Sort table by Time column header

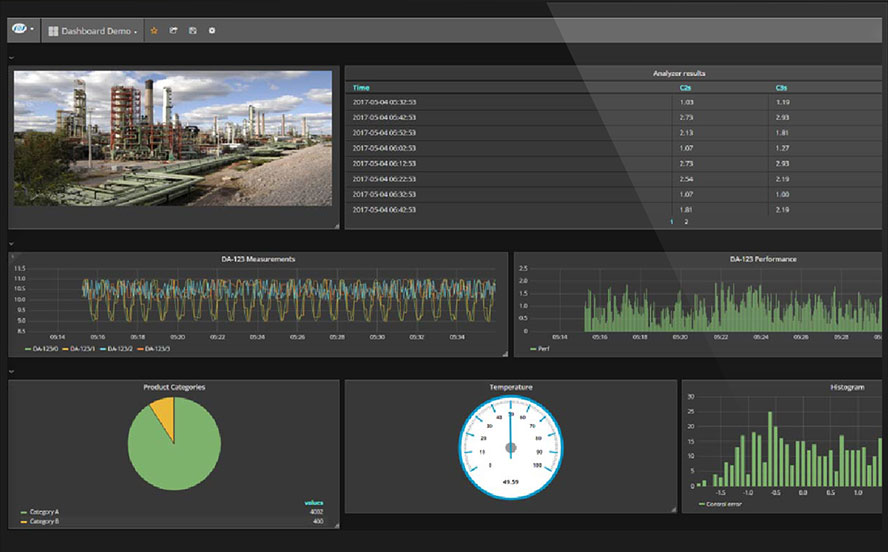[361, 87]
